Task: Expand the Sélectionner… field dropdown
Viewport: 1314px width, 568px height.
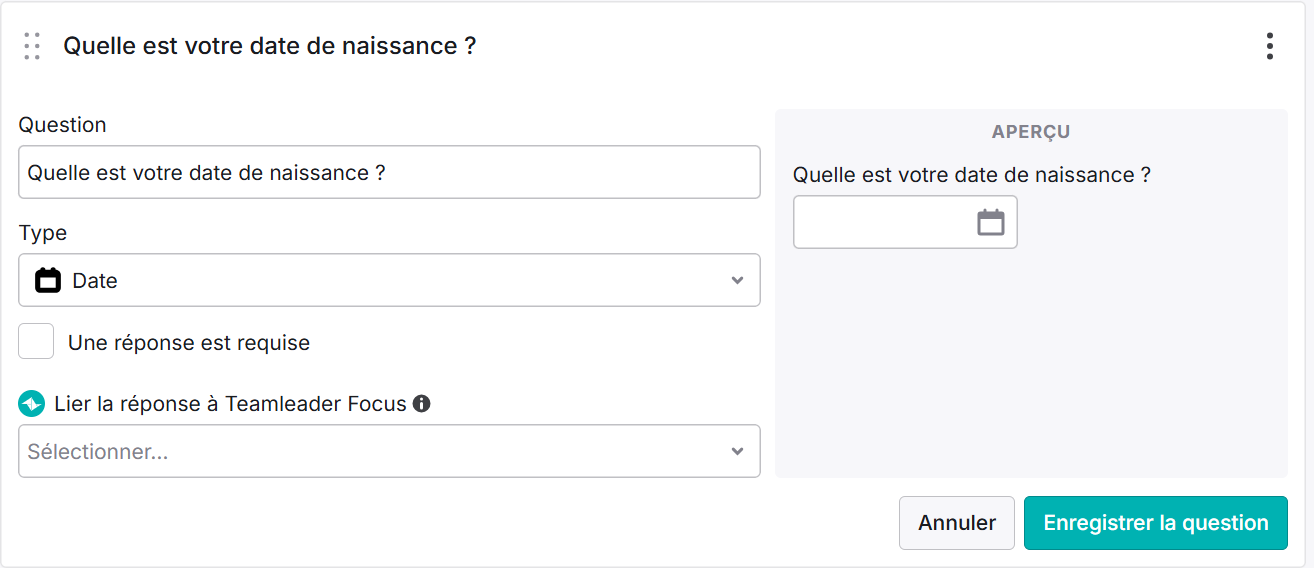Action: (389, 451)
